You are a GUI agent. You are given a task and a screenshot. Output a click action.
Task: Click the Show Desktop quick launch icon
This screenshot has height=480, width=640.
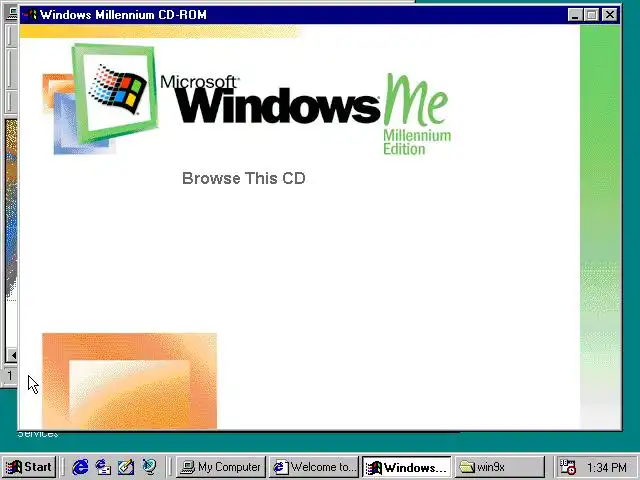pos(126,467)
